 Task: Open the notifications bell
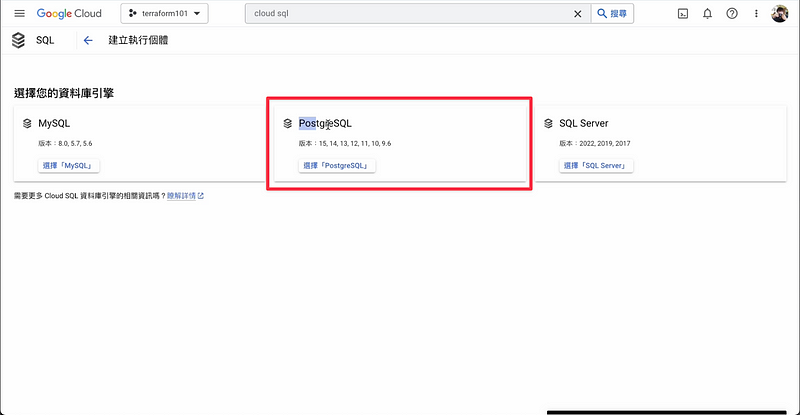pos(707,14)
